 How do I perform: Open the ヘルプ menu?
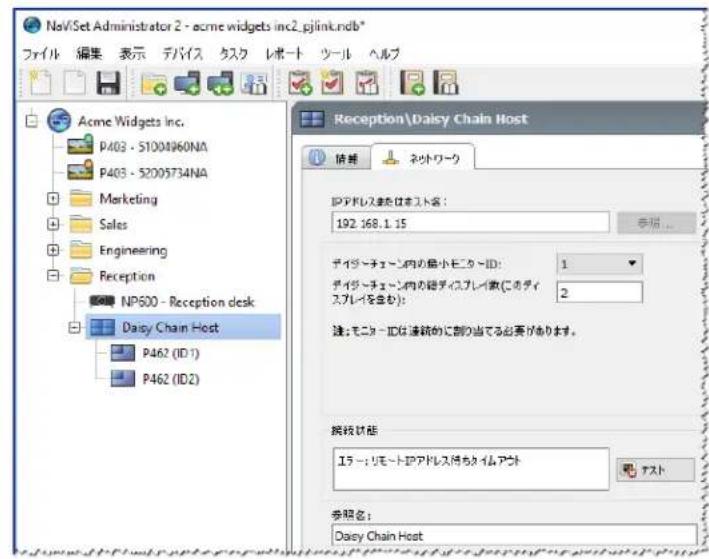tap(384, 54)
